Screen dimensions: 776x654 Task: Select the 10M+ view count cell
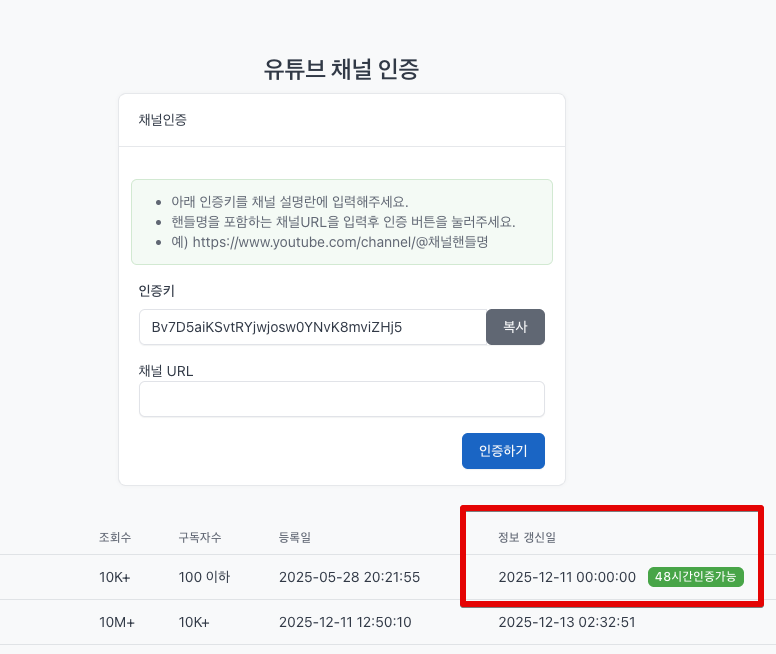pos(117,622)
